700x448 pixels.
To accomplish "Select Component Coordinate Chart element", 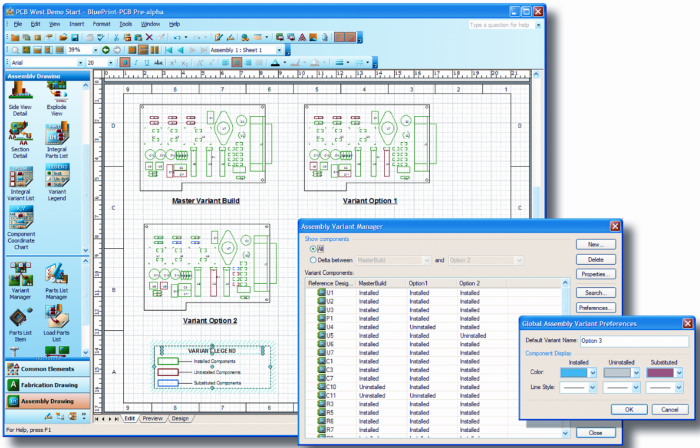I will coord(21,228).
